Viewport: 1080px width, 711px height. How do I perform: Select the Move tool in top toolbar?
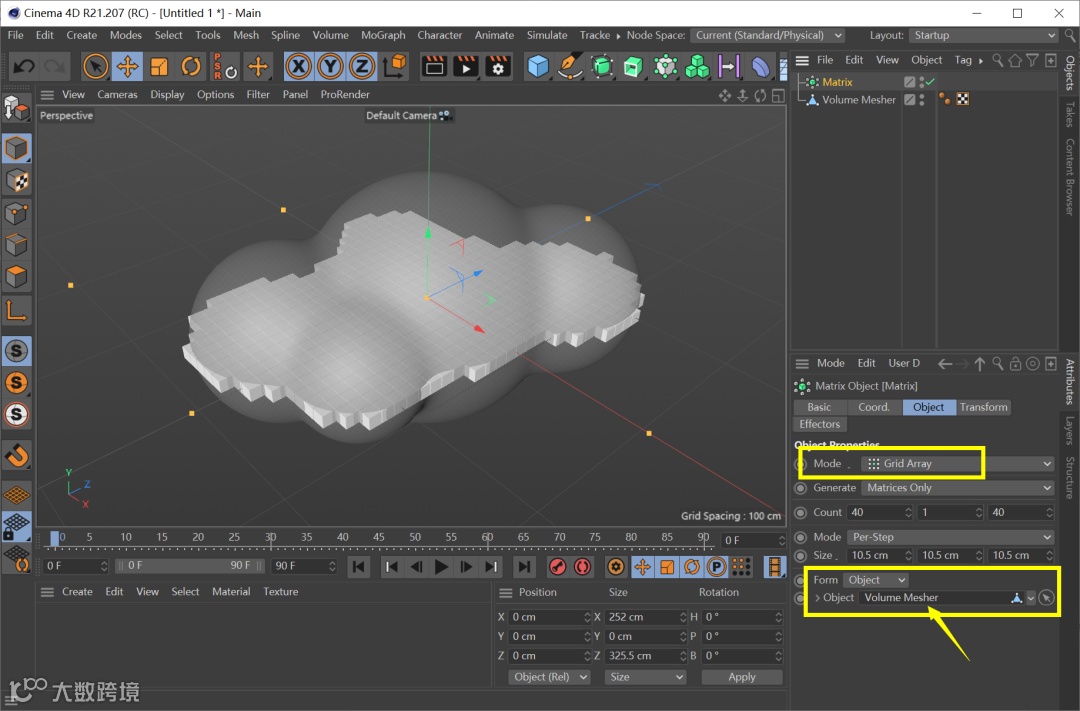(127, 67)
